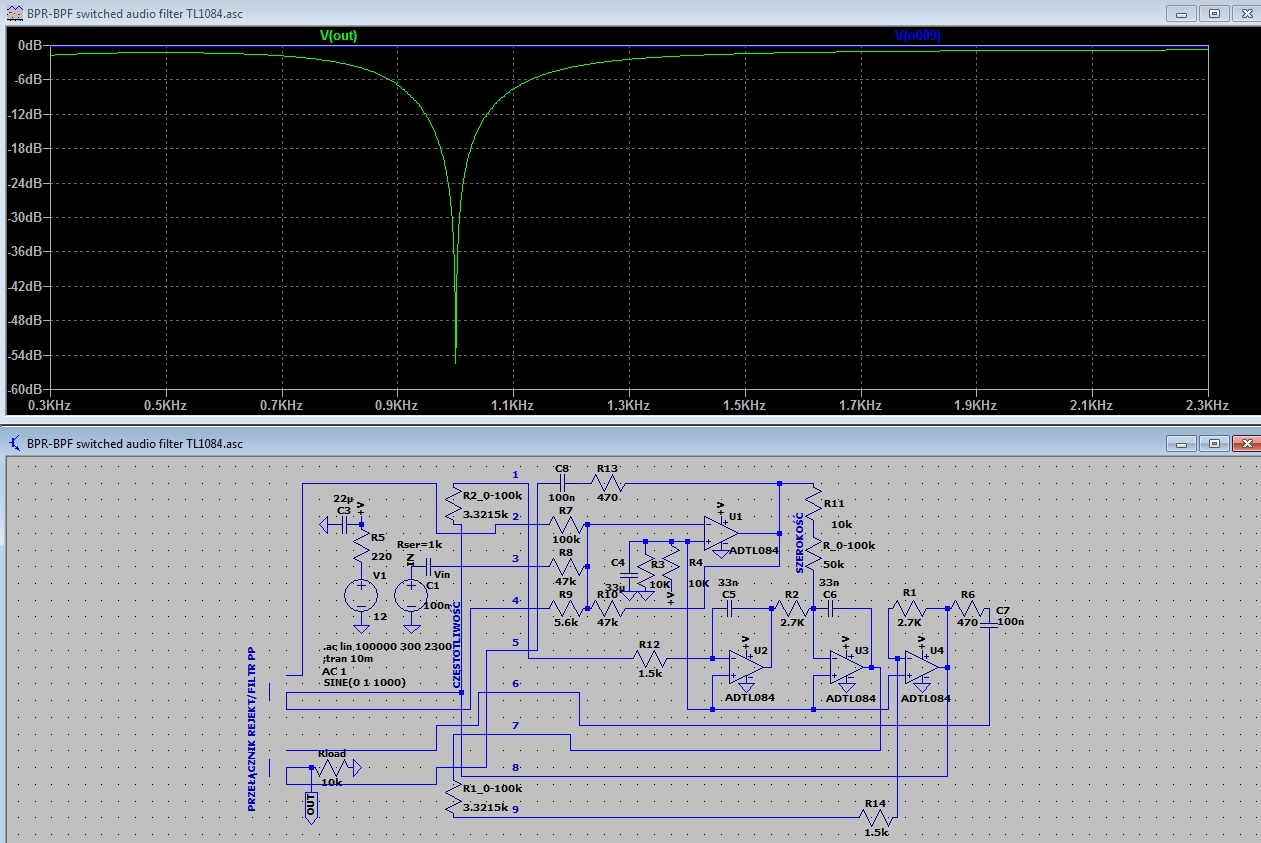Image resolution: width=1261 pixels, height=843 pixels.
Task: Click the OUT net label flag
Action: pos(311,807)
